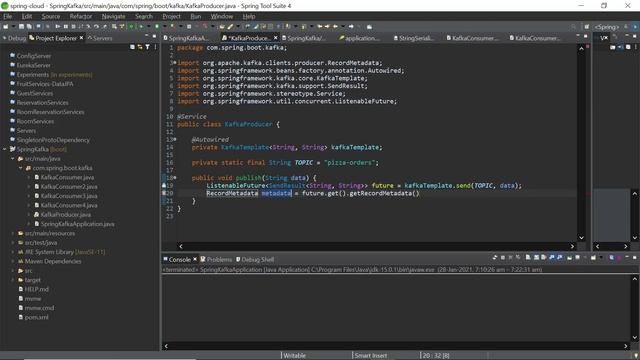Click Writable in the status bar
Screen dimensions: 640x360
(x=294, y=356)
